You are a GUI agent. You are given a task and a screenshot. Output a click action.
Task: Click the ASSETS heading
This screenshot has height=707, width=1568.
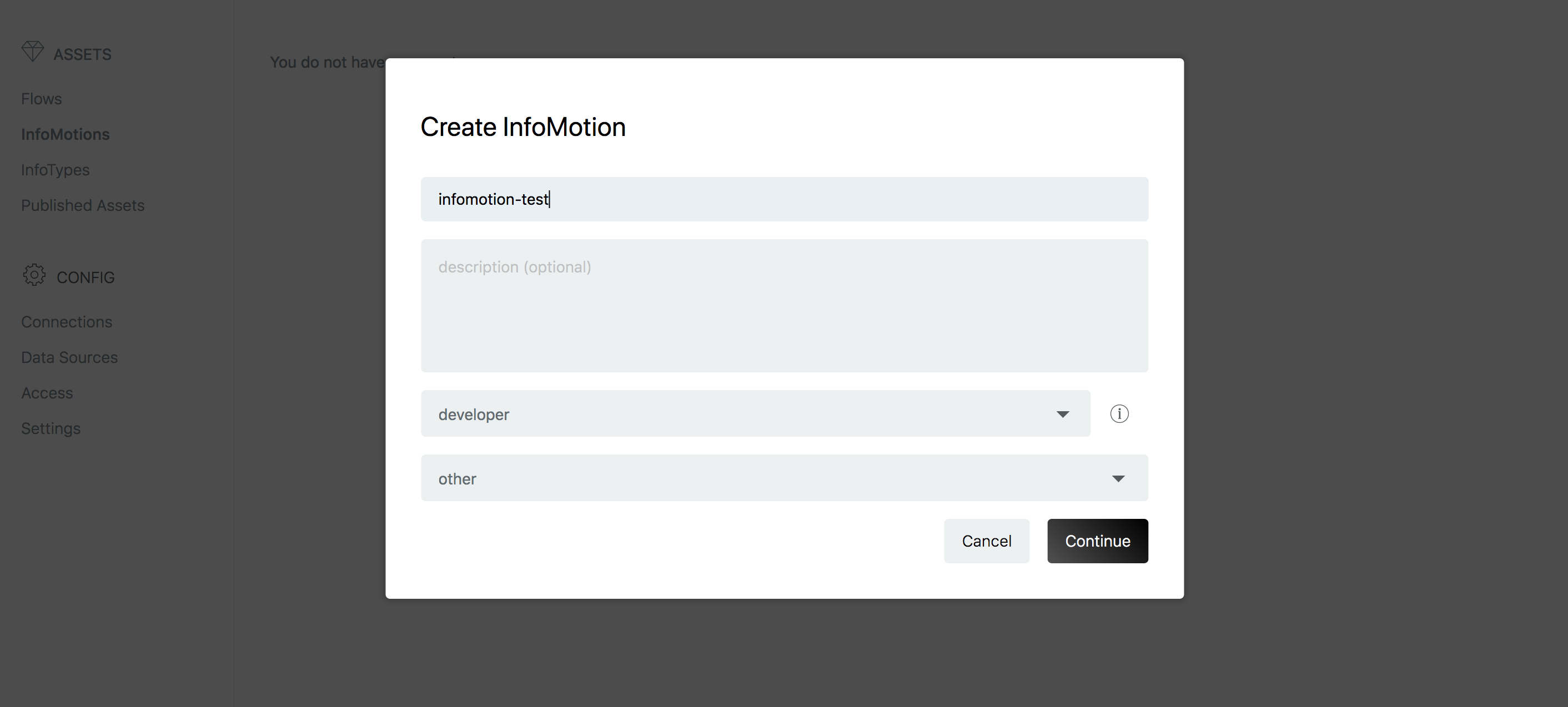82,53
